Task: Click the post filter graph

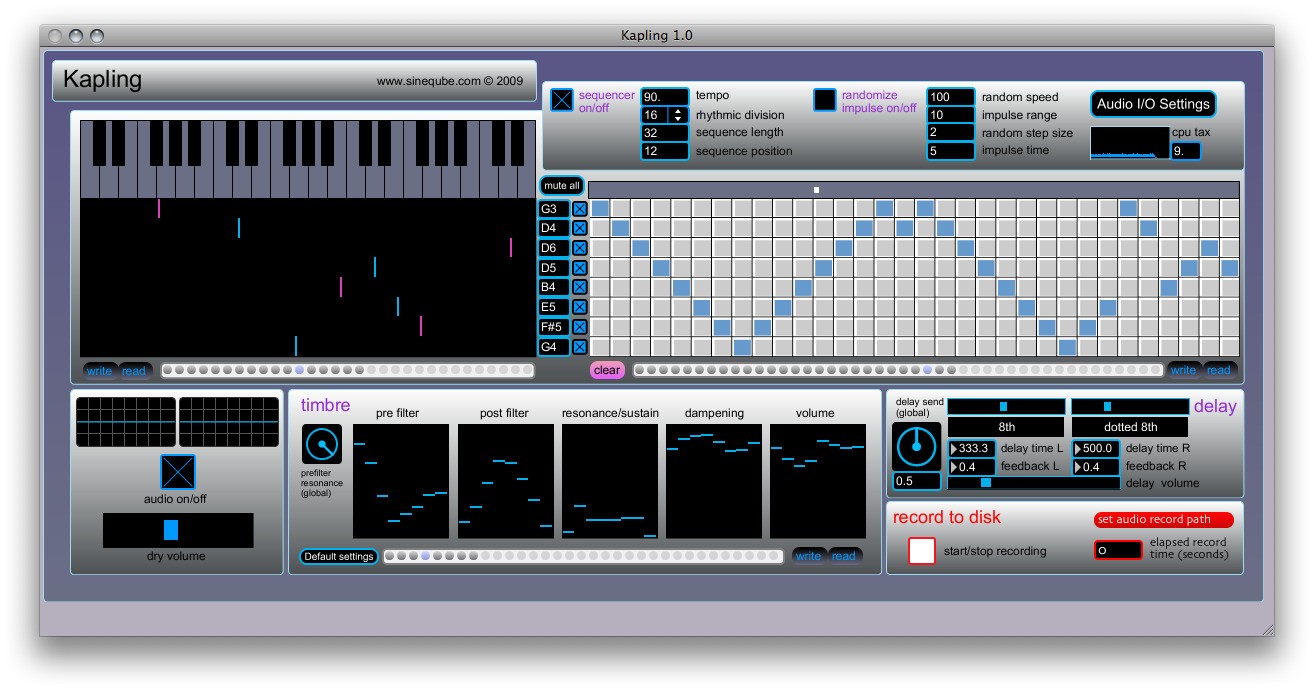Action: [x=505, y=482]
